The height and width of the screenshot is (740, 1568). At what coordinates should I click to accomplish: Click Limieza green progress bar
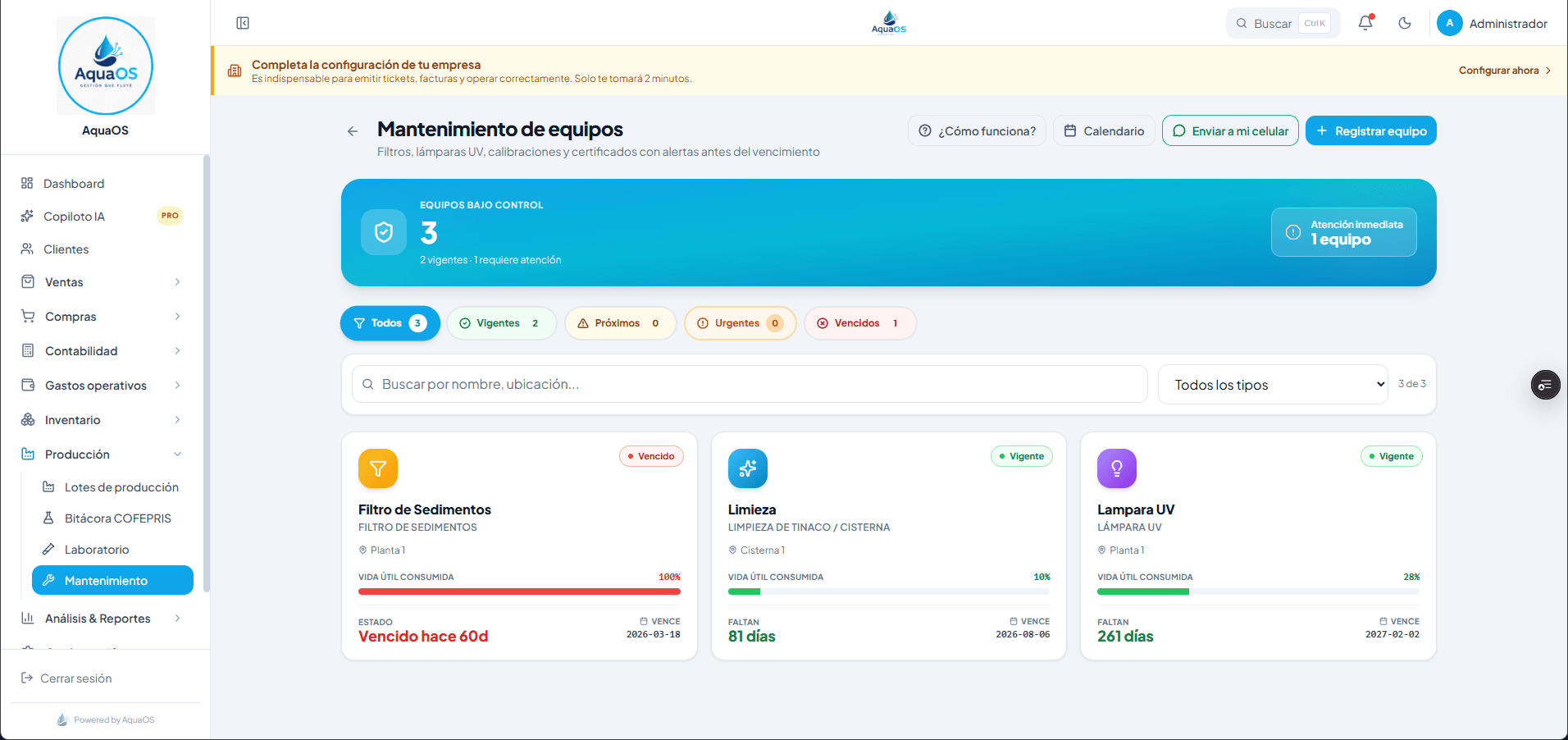coord(744,592)
